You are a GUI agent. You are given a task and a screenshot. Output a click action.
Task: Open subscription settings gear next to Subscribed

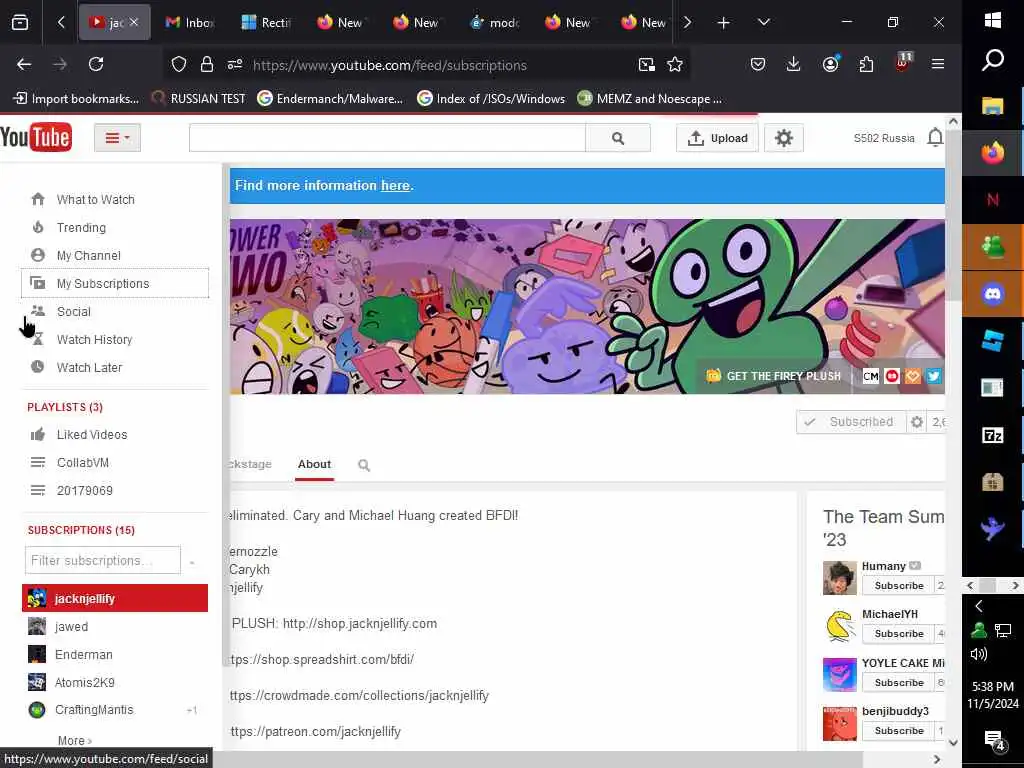pos(917,422)
